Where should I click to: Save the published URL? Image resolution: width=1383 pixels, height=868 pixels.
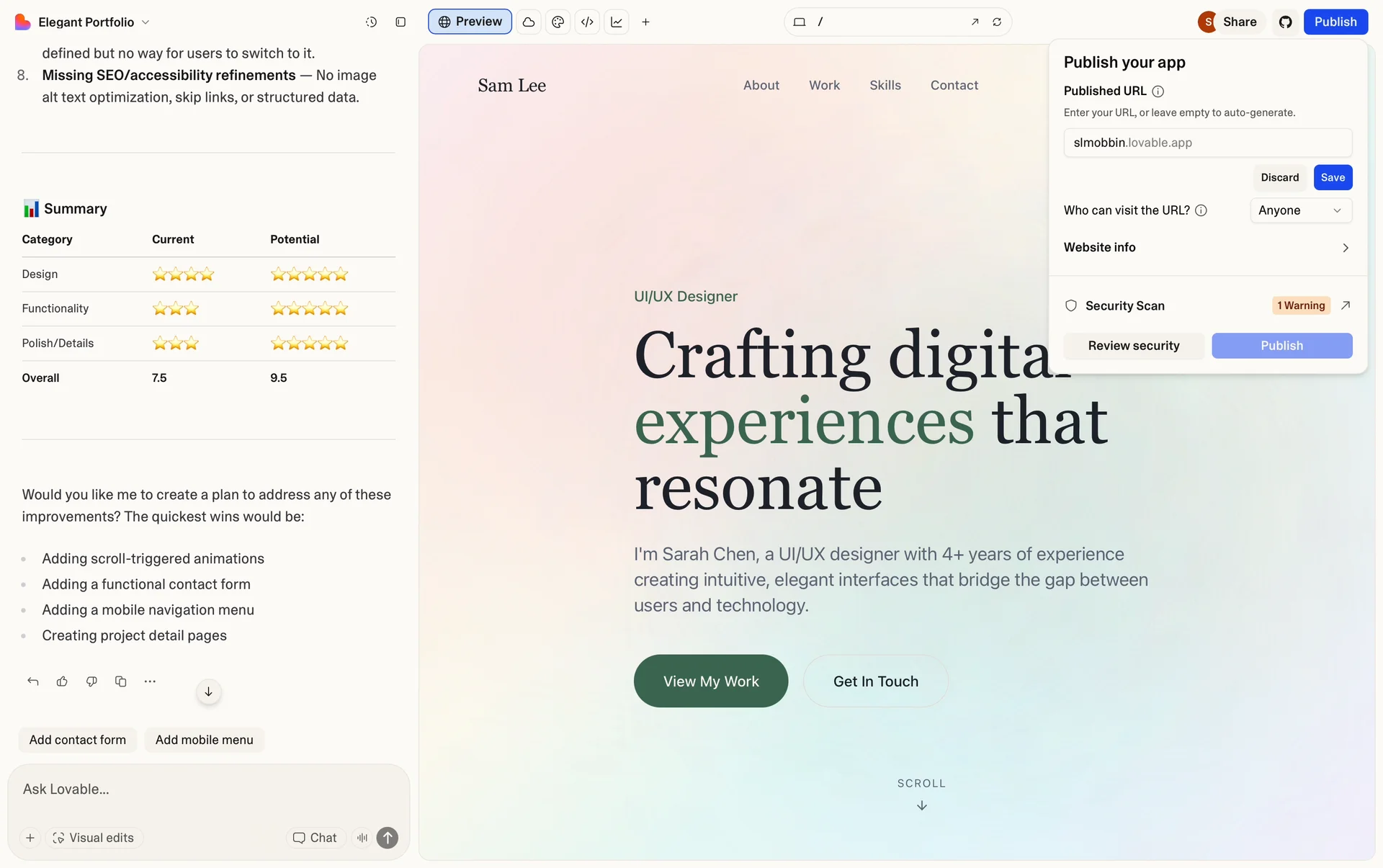tap(1332, 178)
